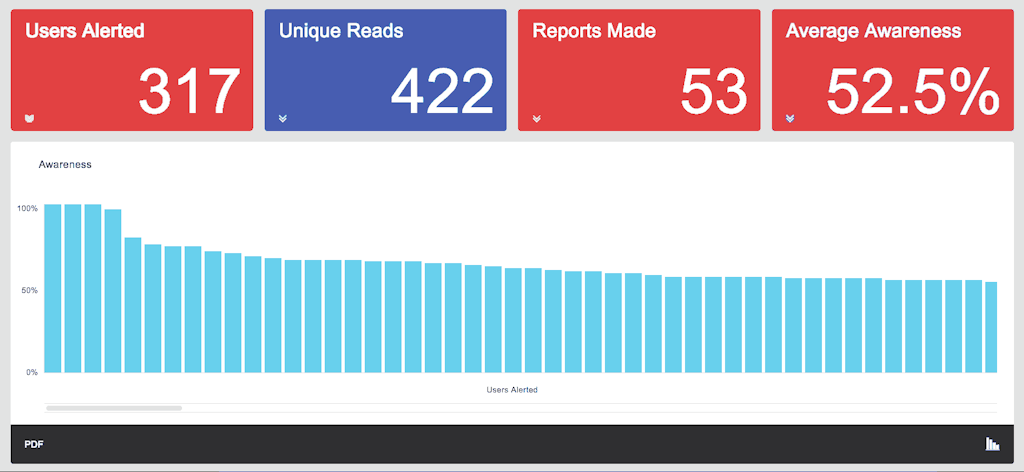
Task: Click the last bar in awareness chart
Action: (991, 327)
